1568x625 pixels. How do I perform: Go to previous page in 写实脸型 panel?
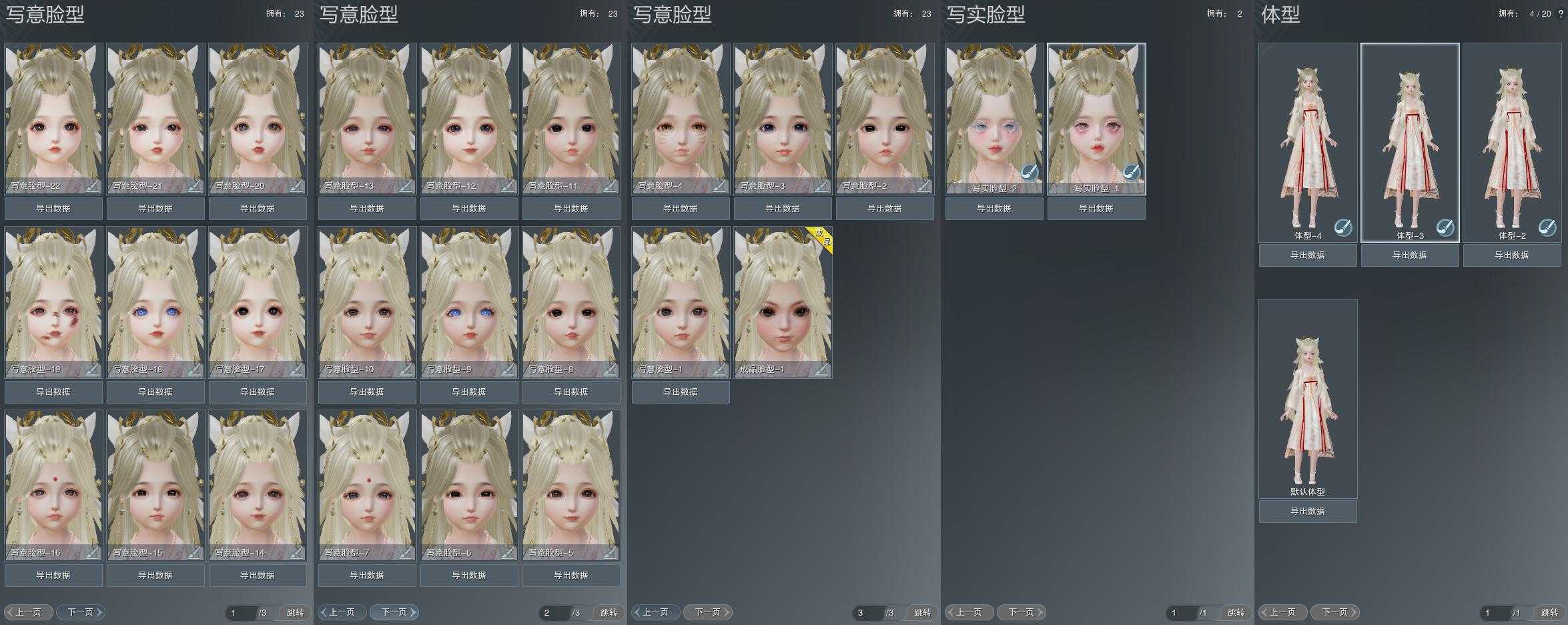pos(969,612)
